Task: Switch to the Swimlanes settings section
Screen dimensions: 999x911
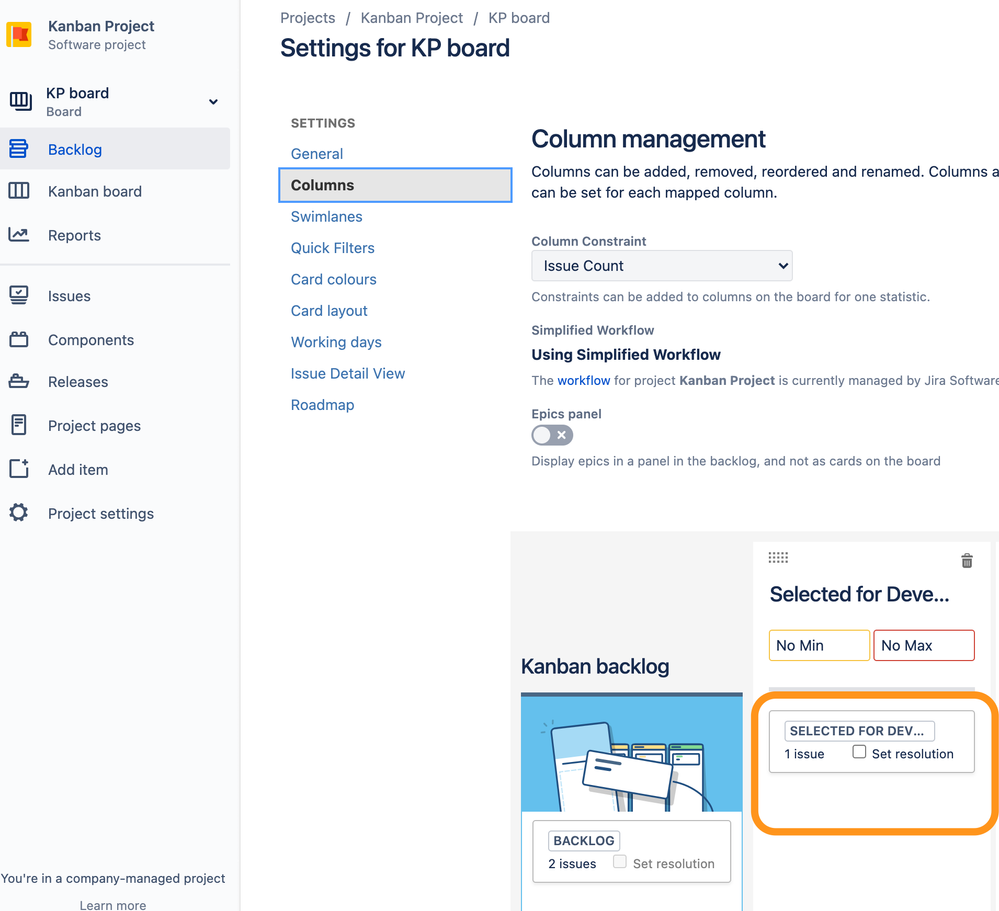Action: 326,216
